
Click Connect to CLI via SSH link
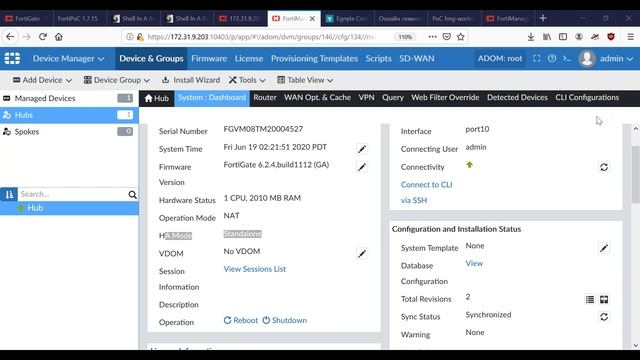pos(427,192)
